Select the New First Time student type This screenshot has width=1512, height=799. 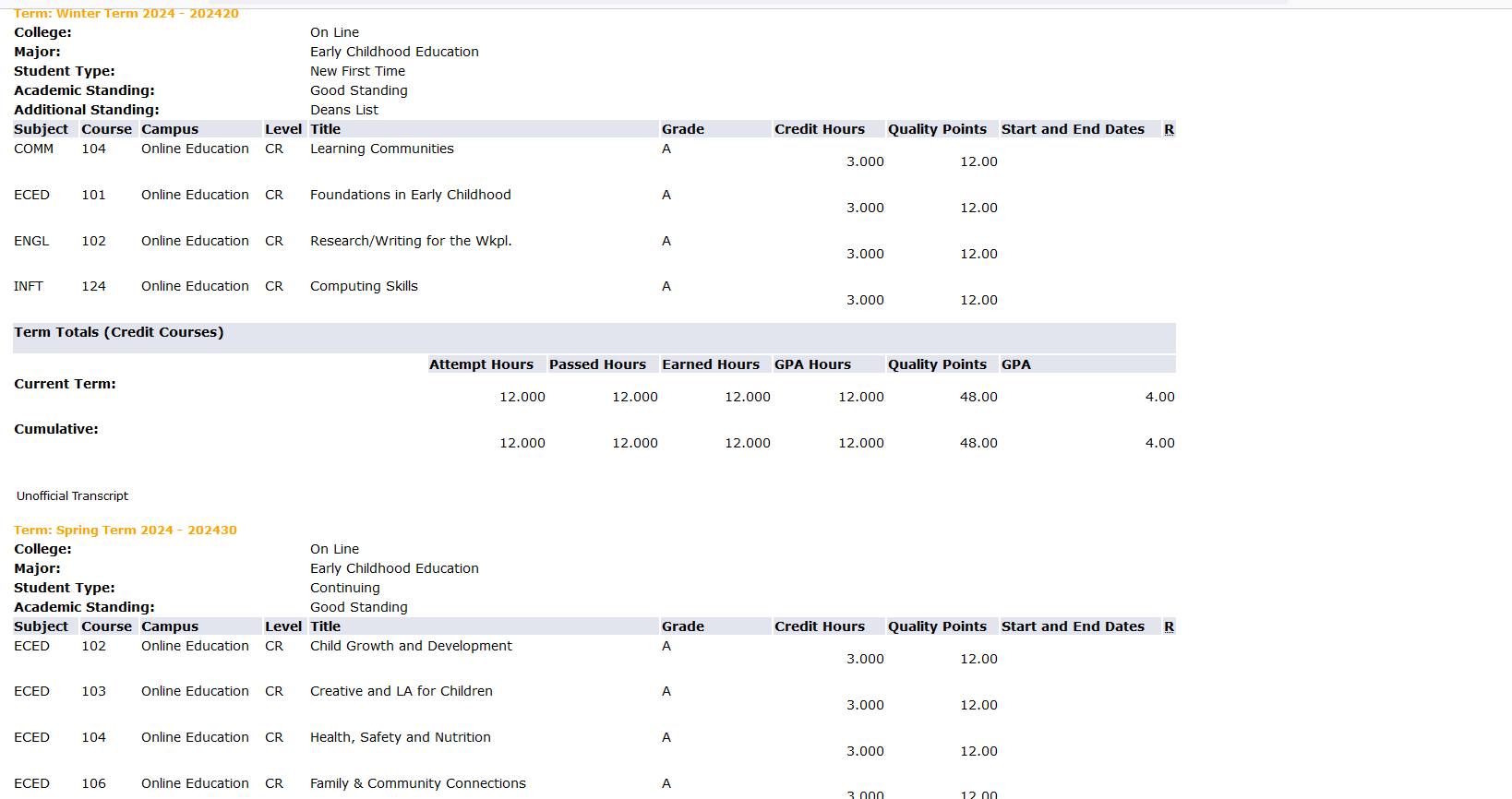pos(357,71)
